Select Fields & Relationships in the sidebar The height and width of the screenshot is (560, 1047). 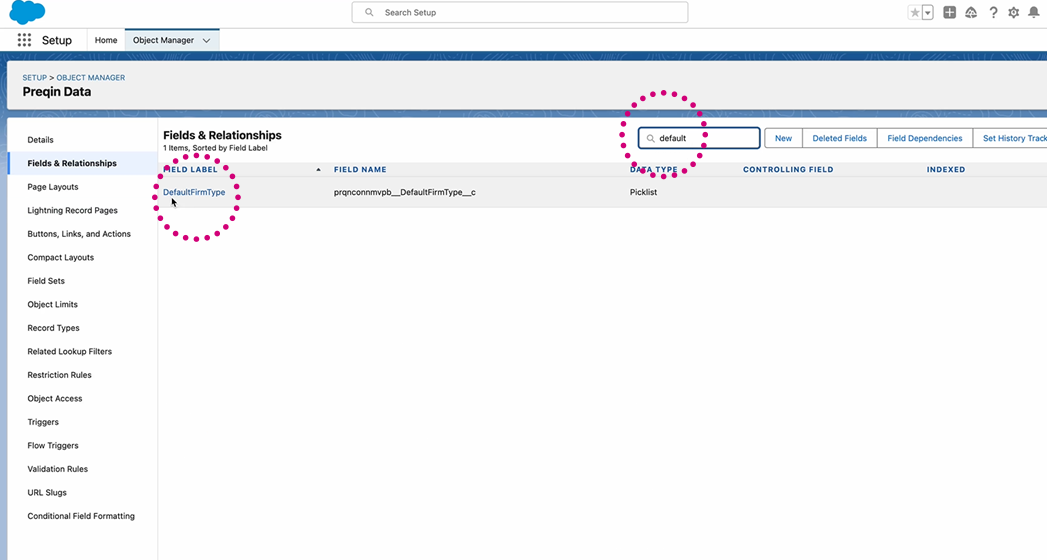[x=72, y=163]
